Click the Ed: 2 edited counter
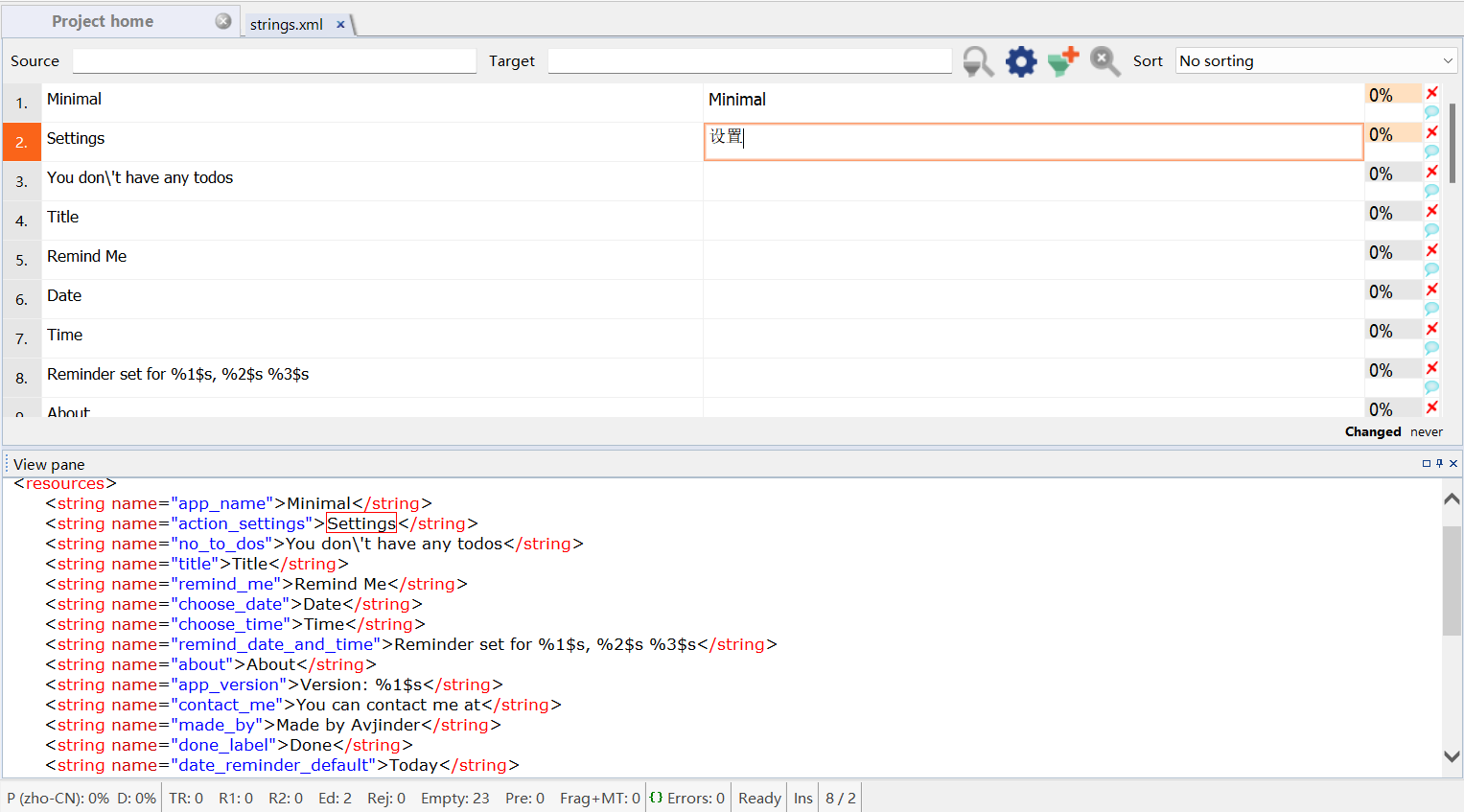This screenshot has width=1464, height=812. (x=335, y=797)
